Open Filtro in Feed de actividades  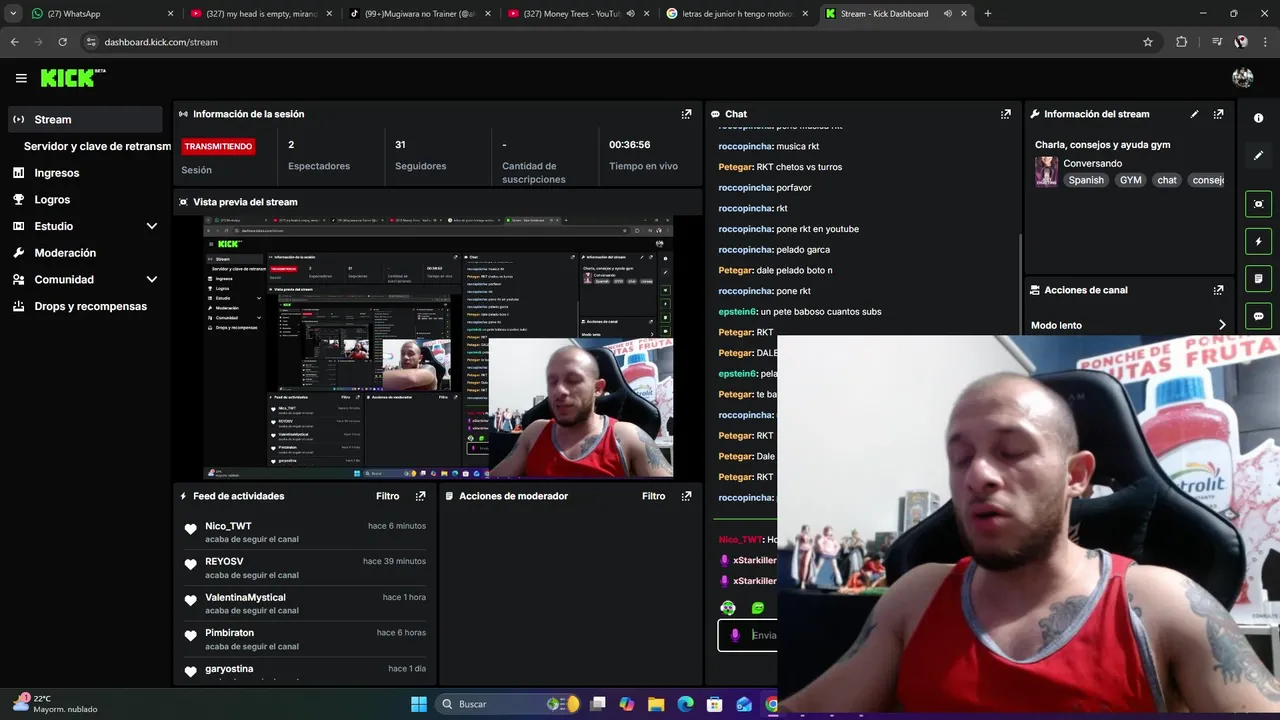[x=388, y=496]
